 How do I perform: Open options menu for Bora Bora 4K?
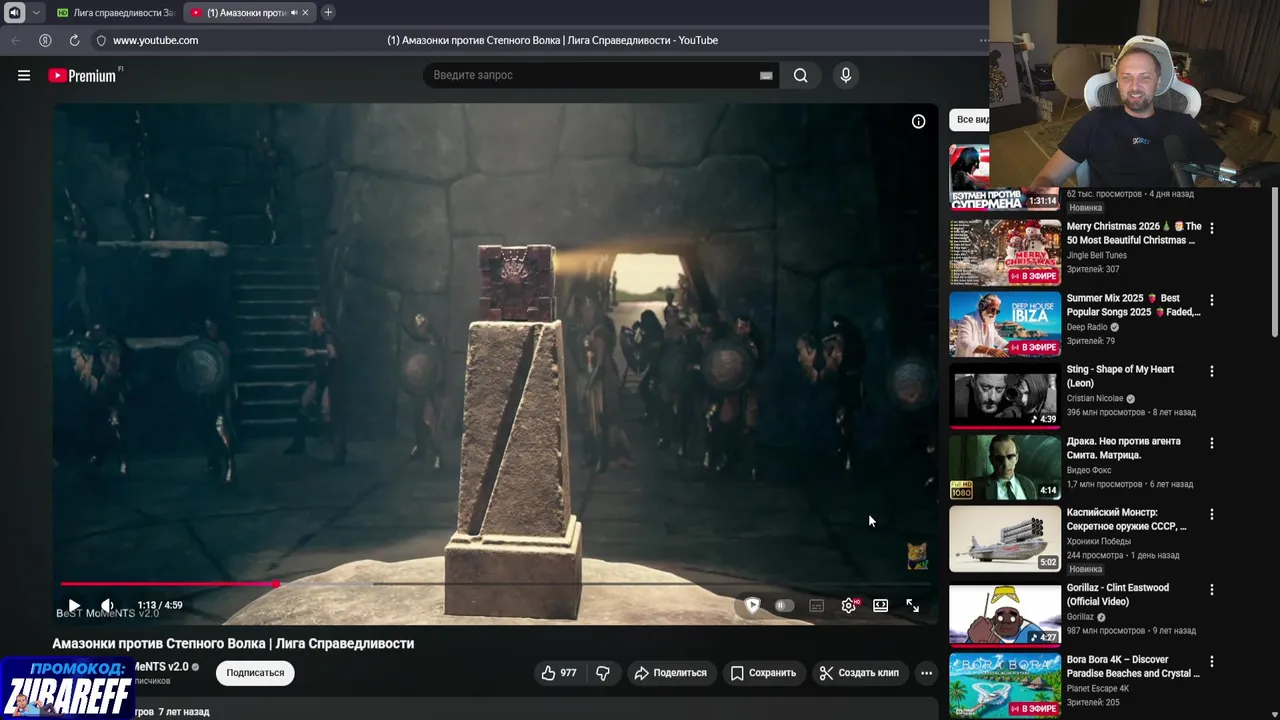[x=1211, y=662]
